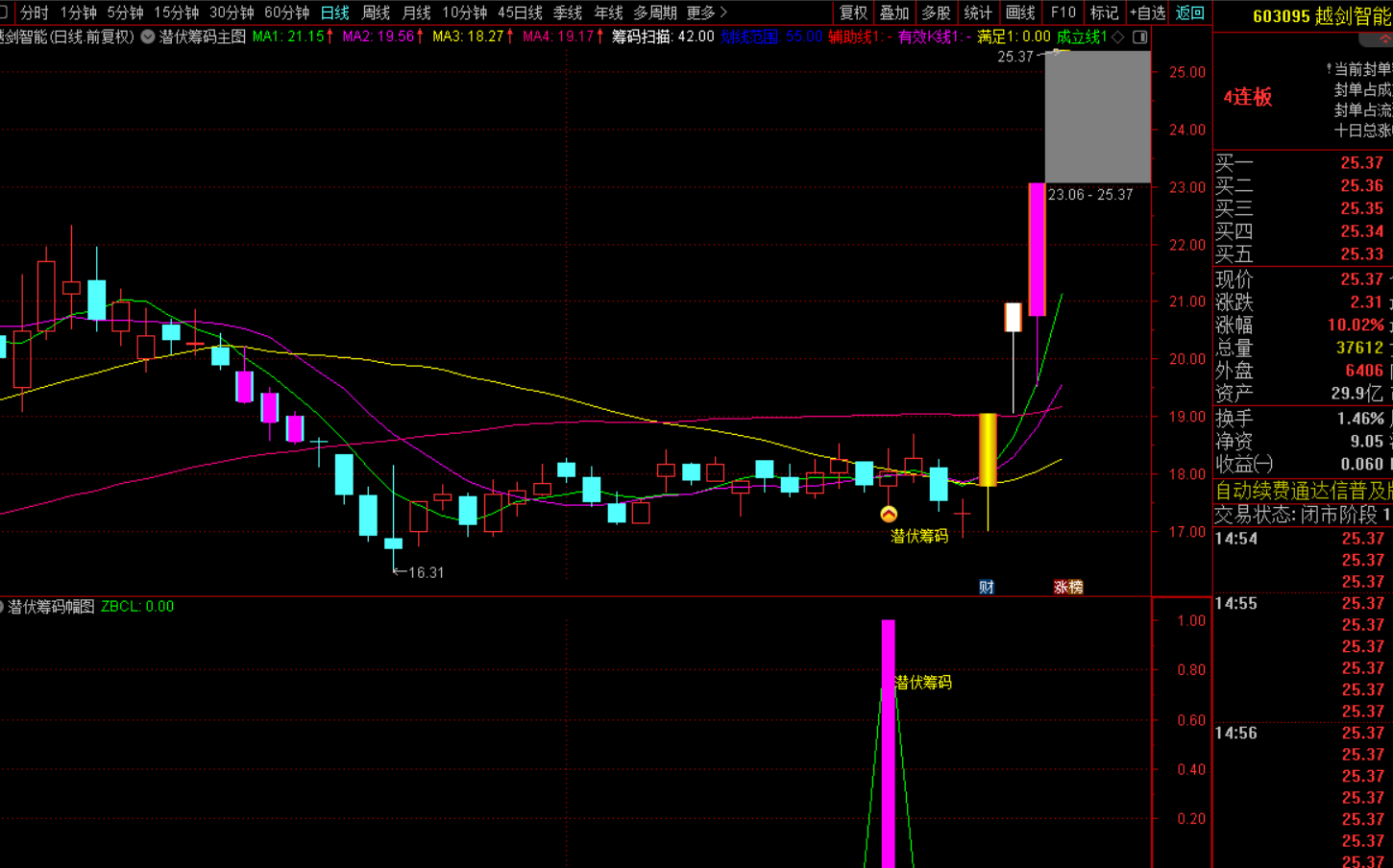Open the 画线 drawing tools
Screen dimensions: 1393x868
1020,12
